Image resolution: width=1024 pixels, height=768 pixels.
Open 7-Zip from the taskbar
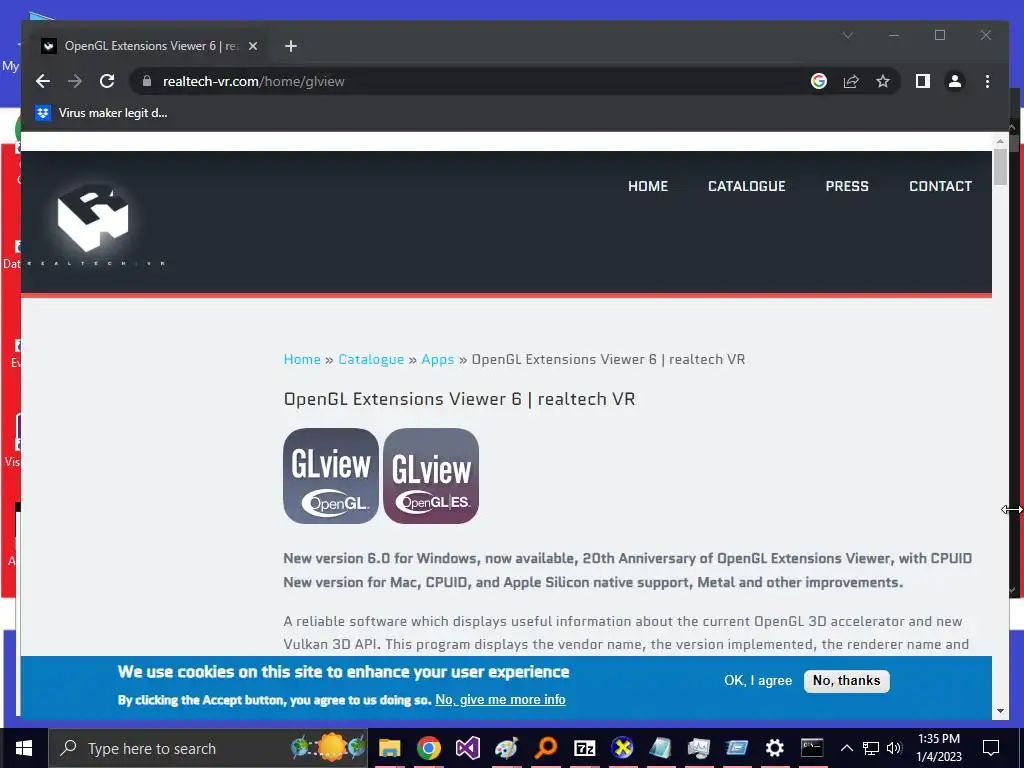pos(584,748)
